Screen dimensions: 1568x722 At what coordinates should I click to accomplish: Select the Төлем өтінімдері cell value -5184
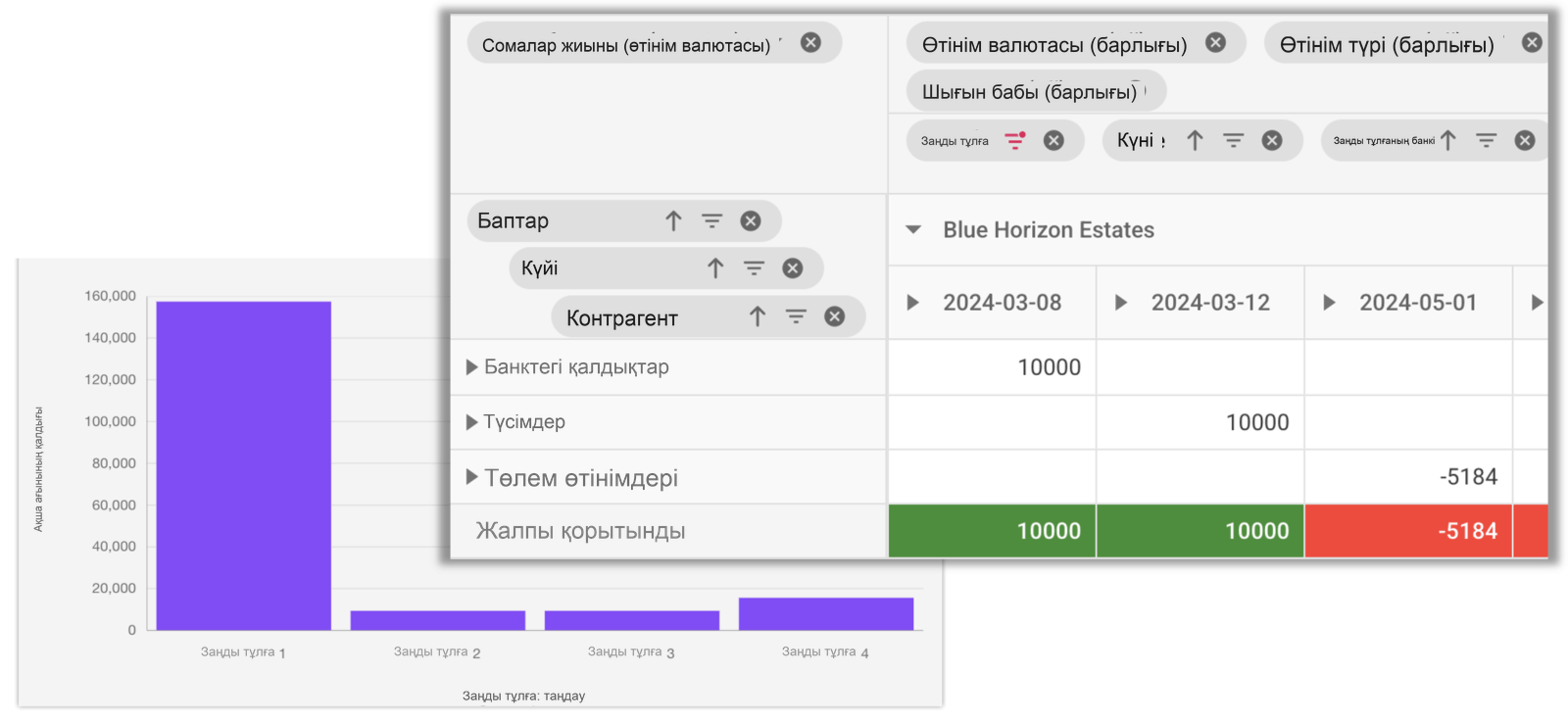coord(1468,477)
